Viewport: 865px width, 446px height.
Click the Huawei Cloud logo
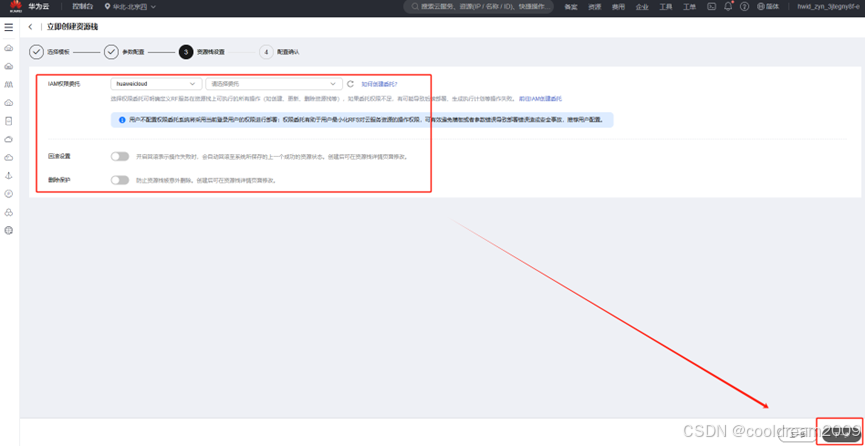point(15,7)
